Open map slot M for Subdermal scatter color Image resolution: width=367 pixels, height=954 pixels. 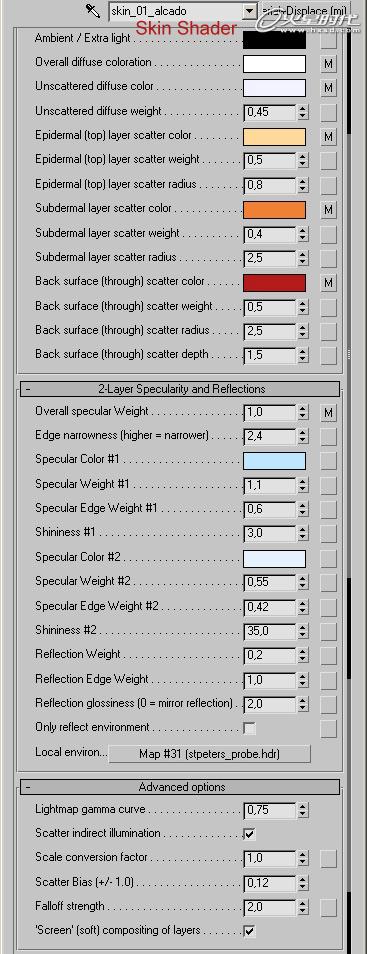[x=329, y=210]
